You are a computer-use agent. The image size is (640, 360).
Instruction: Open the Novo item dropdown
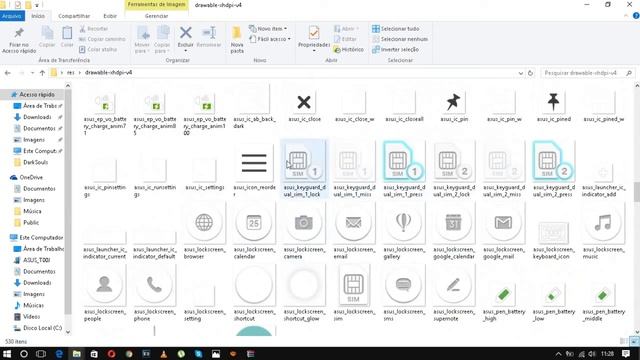[268, 29]
